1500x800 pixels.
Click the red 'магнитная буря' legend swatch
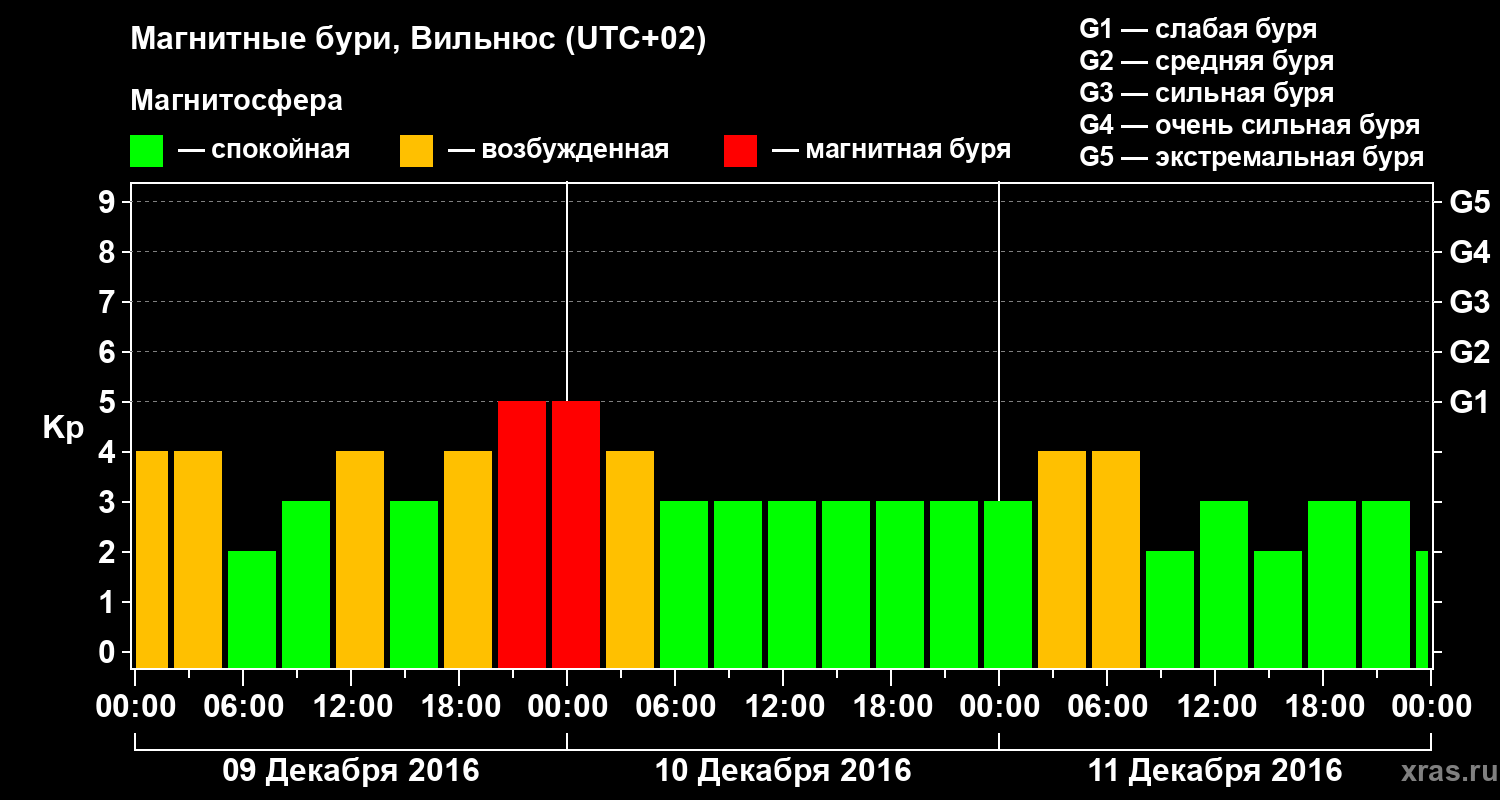point(741,151)
